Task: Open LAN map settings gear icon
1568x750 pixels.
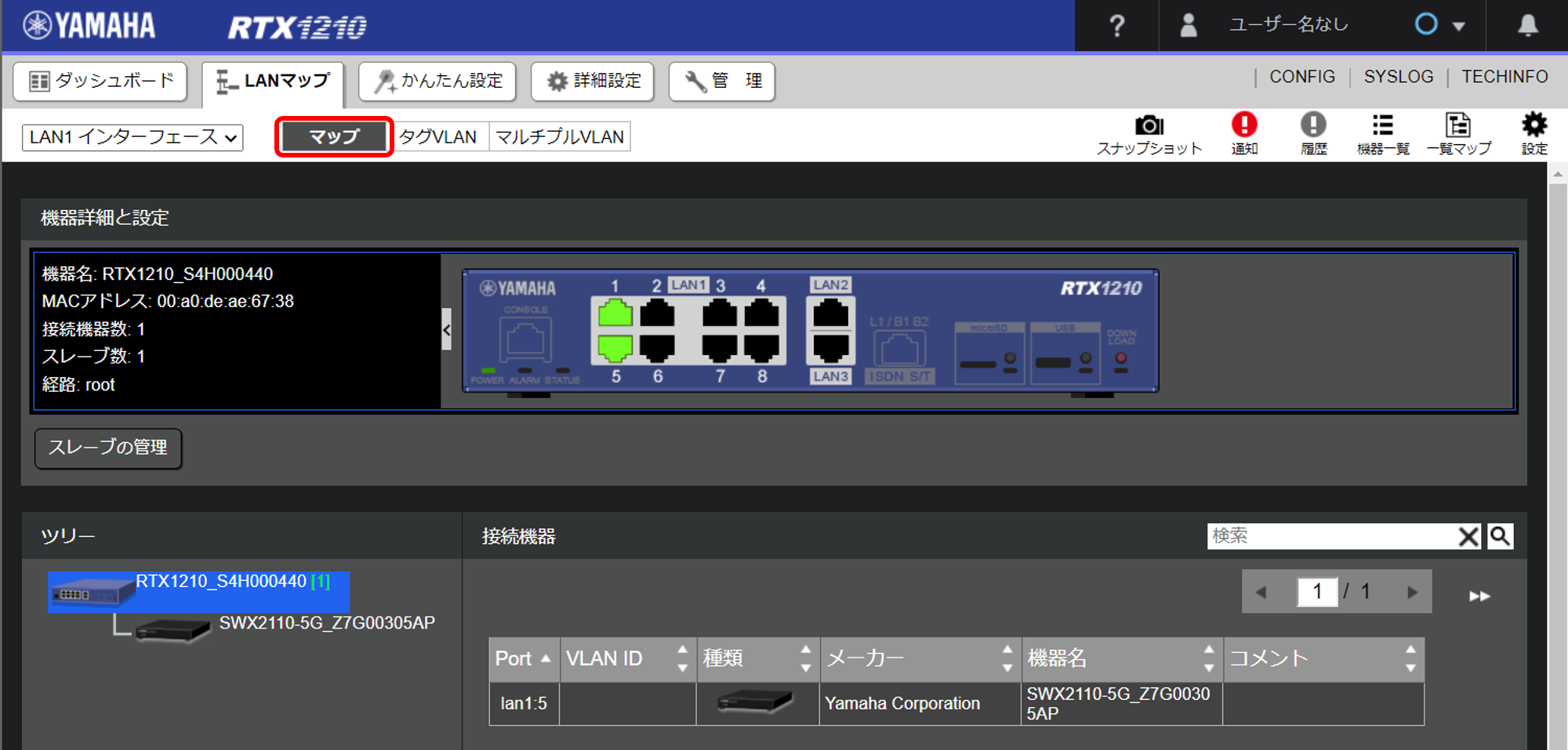Action: click(x=1534, y=125)
